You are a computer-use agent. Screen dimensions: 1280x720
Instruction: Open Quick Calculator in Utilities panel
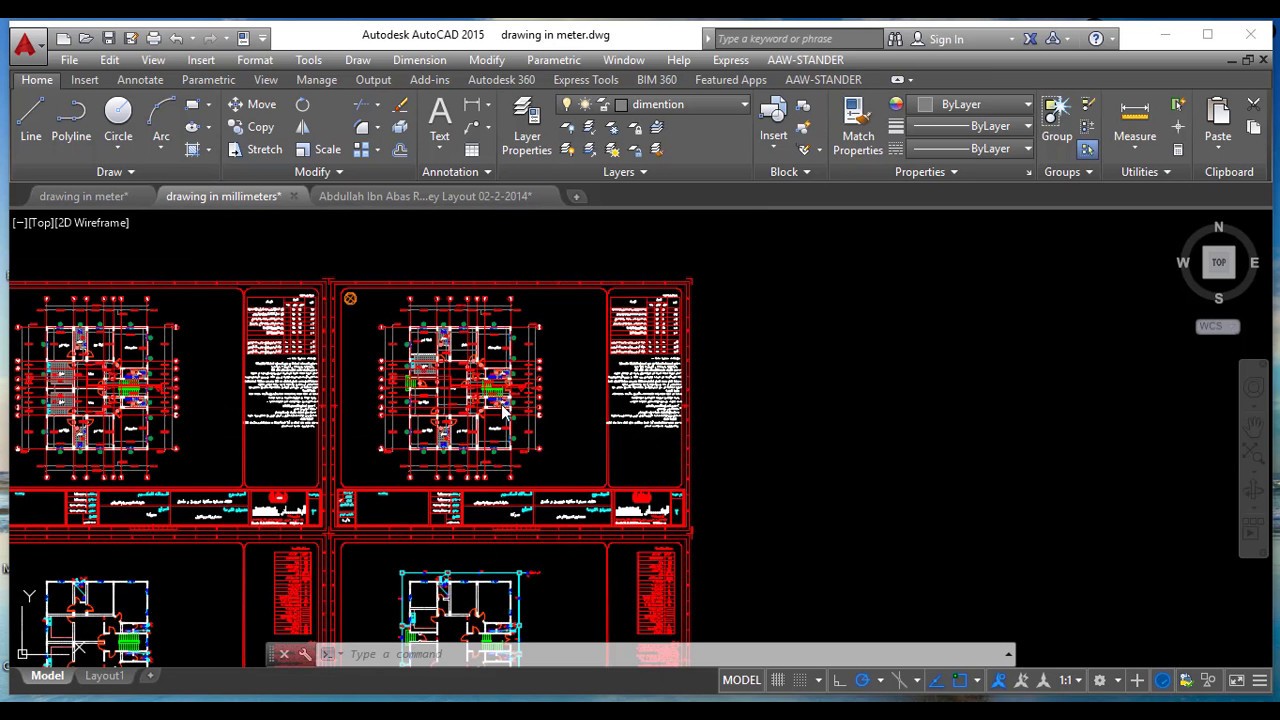click(x=1178, y=150)
